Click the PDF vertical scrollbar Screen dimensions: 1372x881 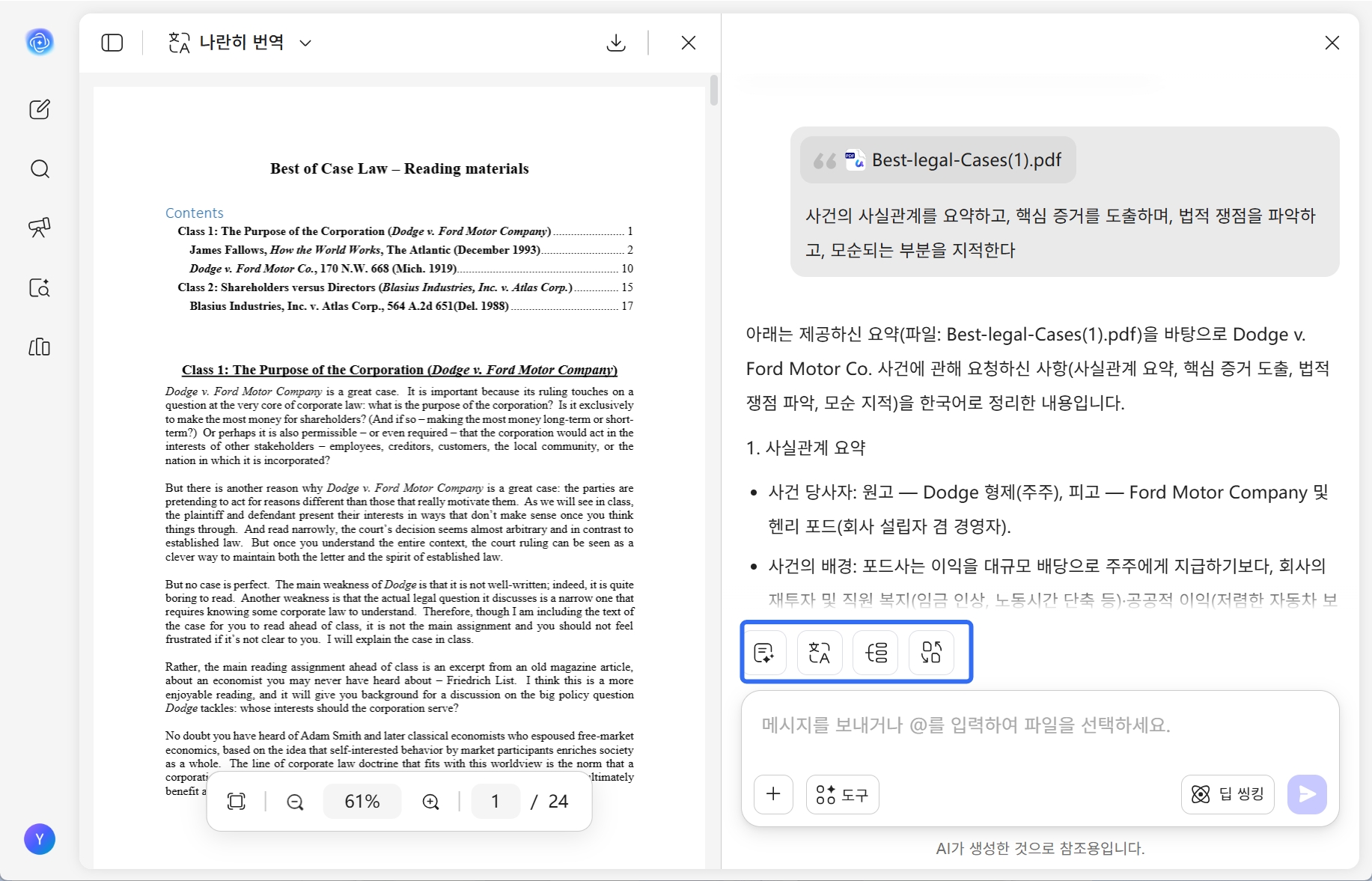click(x=714, y=90)
